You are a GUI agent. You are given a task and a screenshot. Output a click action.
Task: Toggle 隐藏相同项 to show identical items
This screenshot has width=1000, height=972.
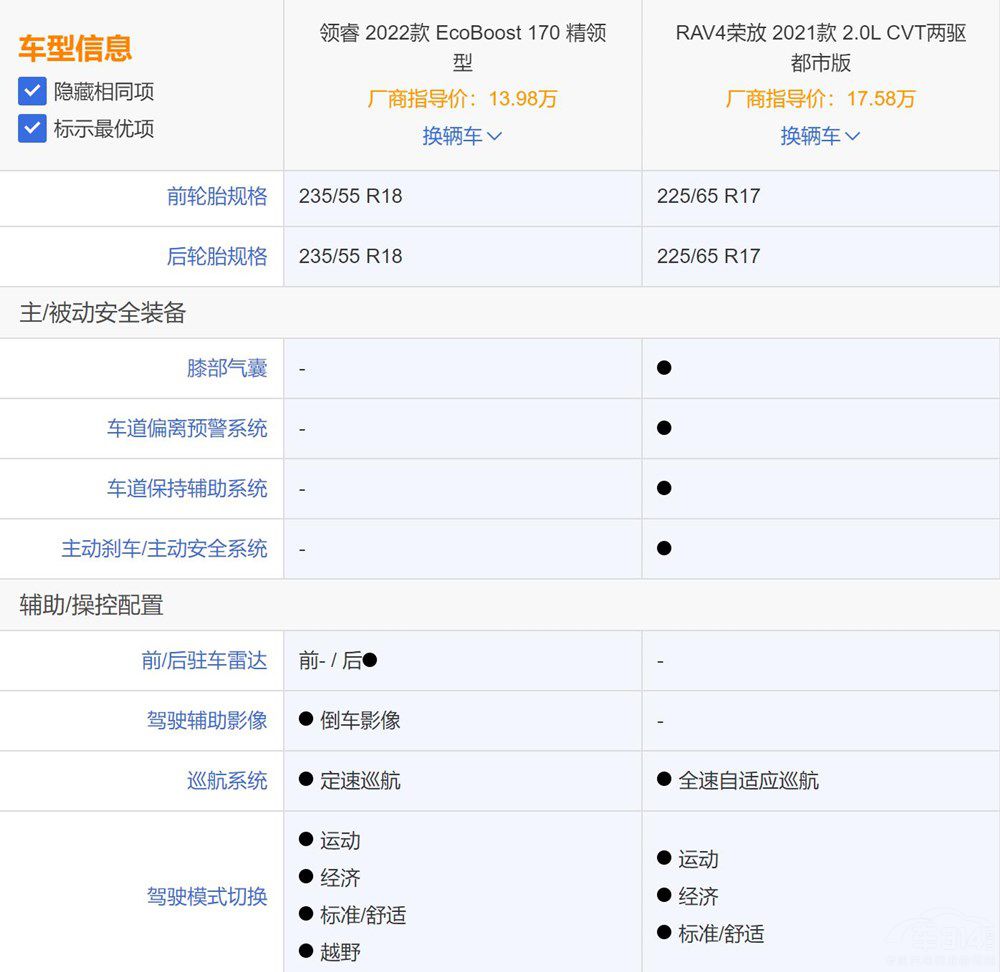coord(31,91)
